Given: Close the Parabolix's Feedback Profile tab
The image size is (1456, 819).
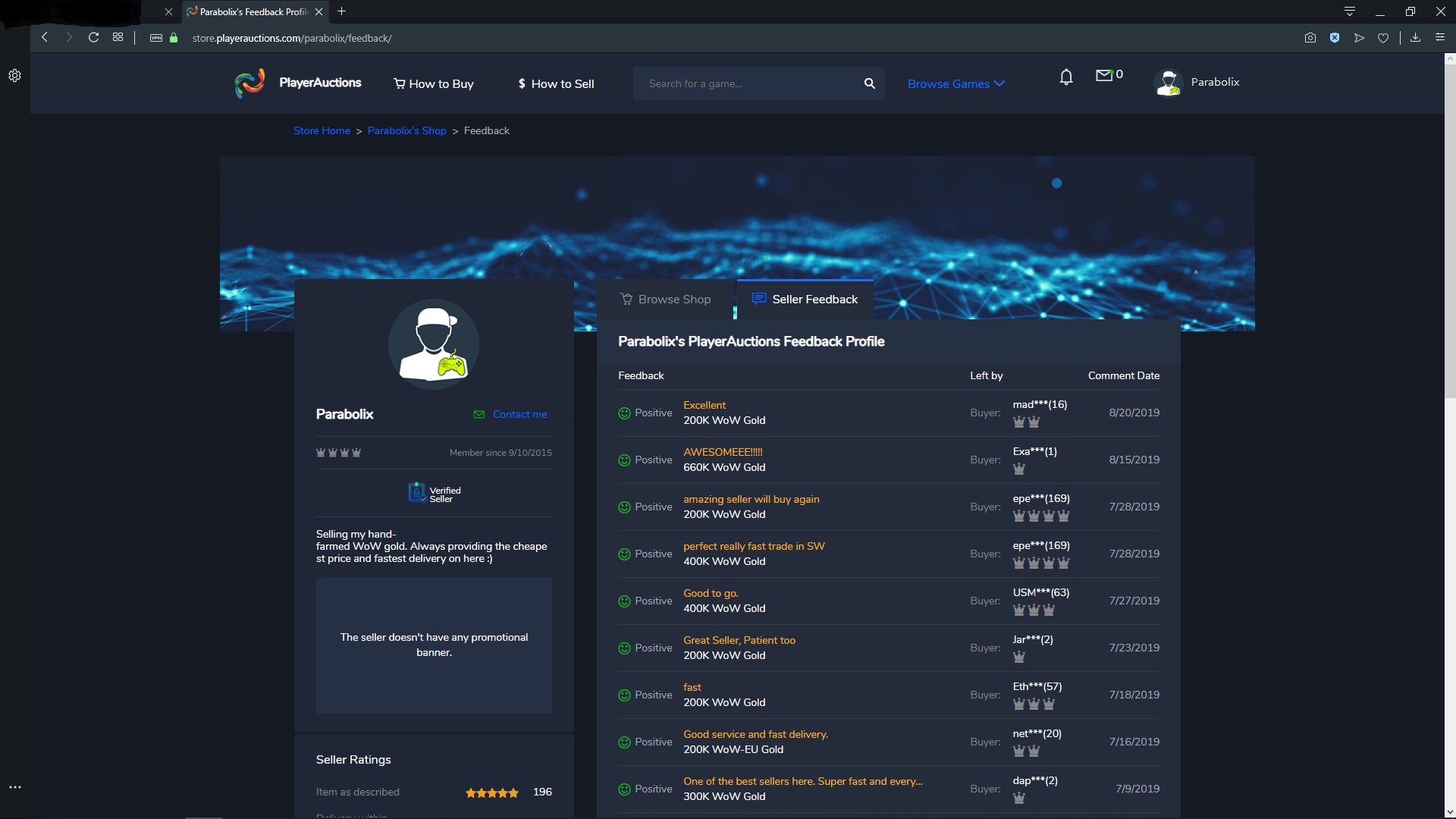Looking at the screenshot, I should click(x=318, y=11).
